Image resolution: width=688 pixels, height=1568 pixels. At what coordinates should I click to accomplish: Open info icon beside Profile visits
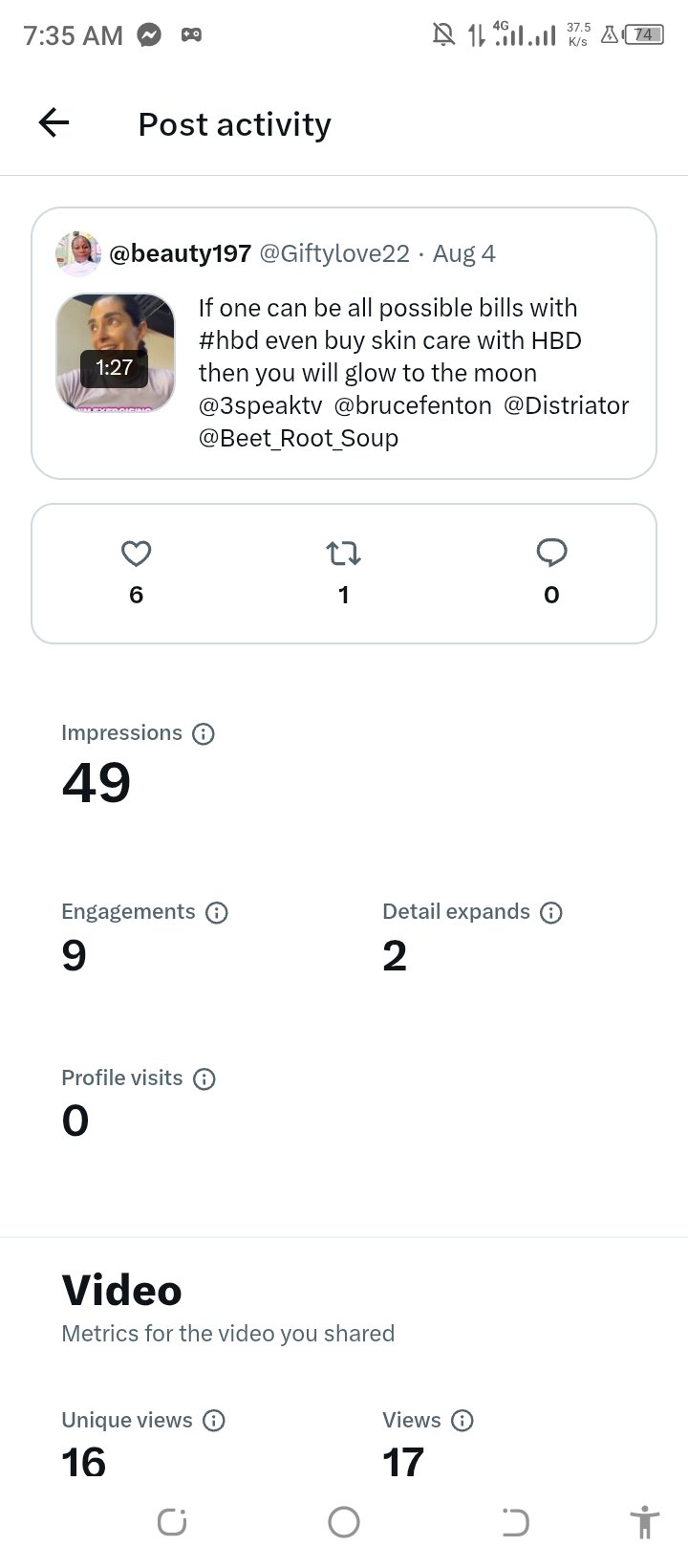point(204,1078)
